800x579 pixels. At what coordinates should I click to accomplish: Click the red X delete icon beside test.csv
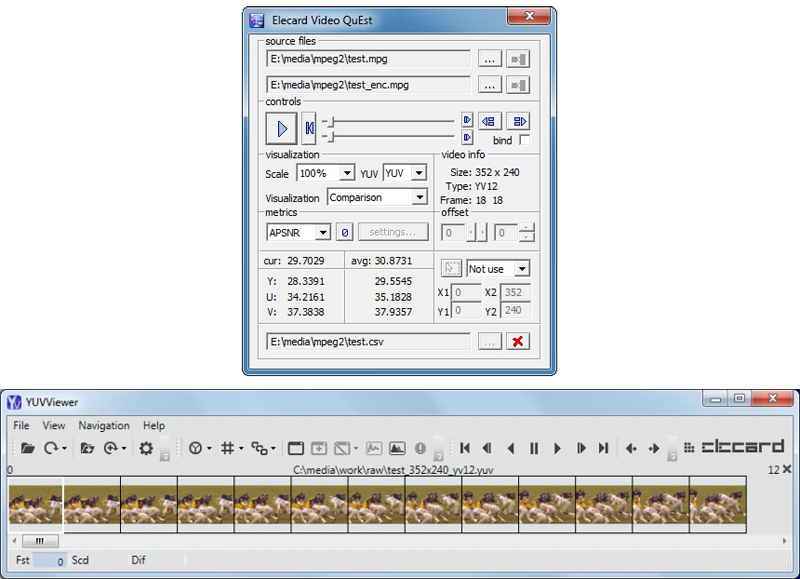518,342
